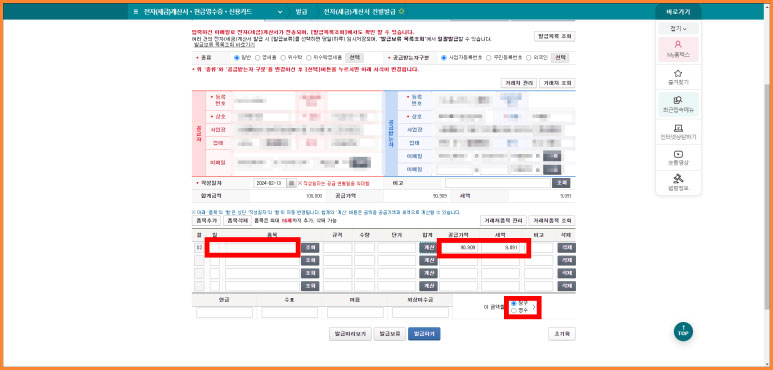773x370 pixels.
Task: Select 위수탁영세율 radio for 종류
Action: tap(309, 58)
